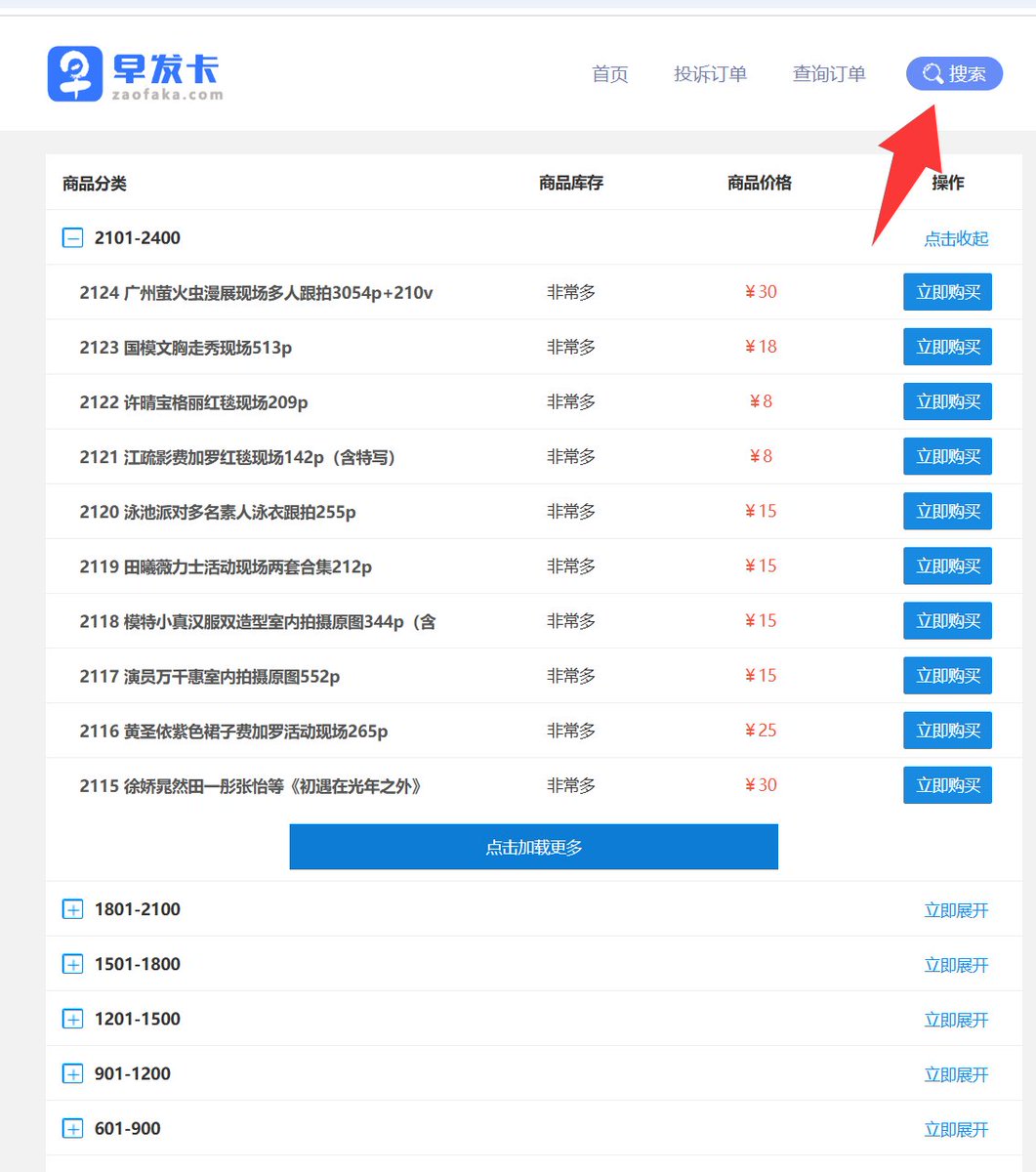Expand the 1801-2100 category plus icon

coord(73,909)
